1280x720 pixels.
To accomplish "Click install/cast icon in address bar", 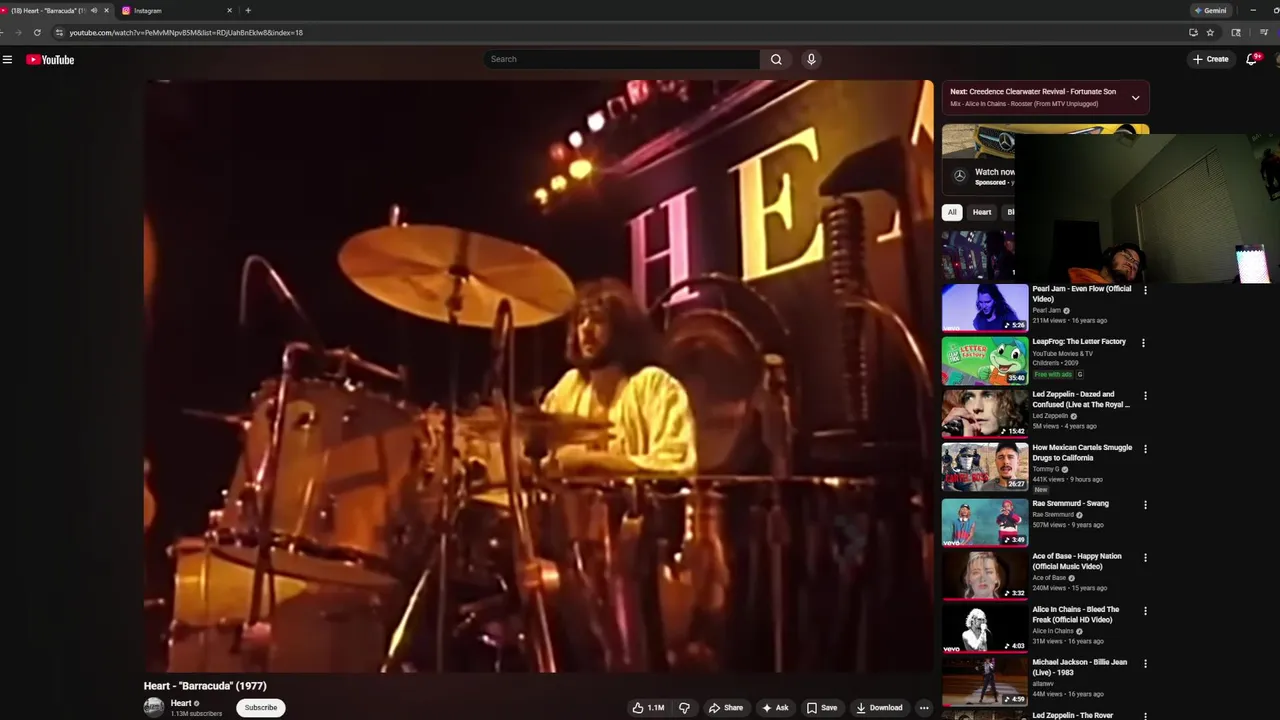I will (x=1193, y=32).
